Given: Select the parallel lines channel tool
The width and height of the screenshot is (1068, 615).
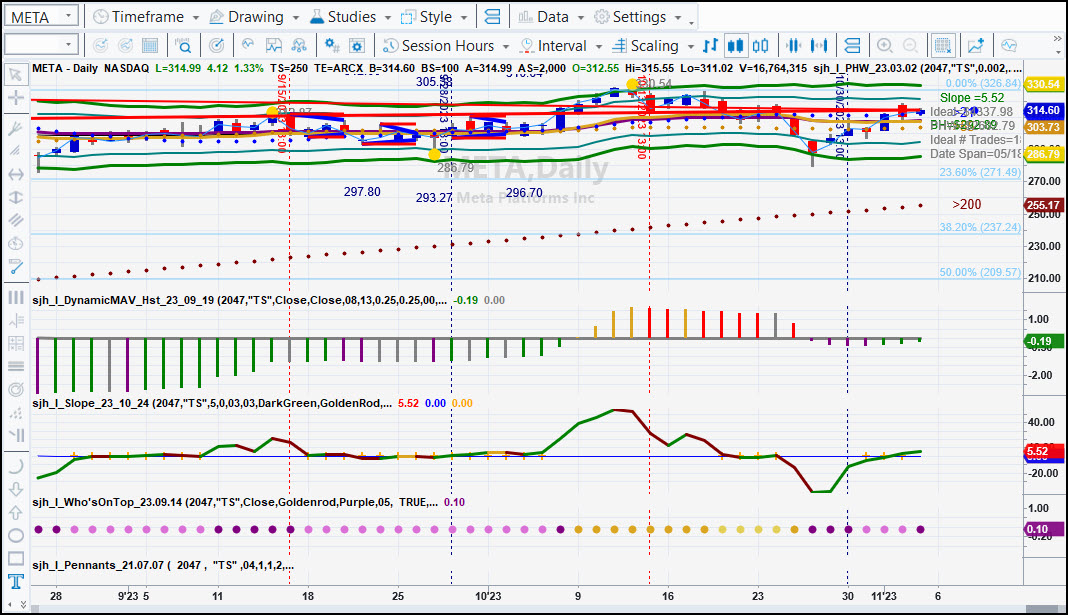Looking at the screenshot, I should pyautogui.click(x=16, y=220).
